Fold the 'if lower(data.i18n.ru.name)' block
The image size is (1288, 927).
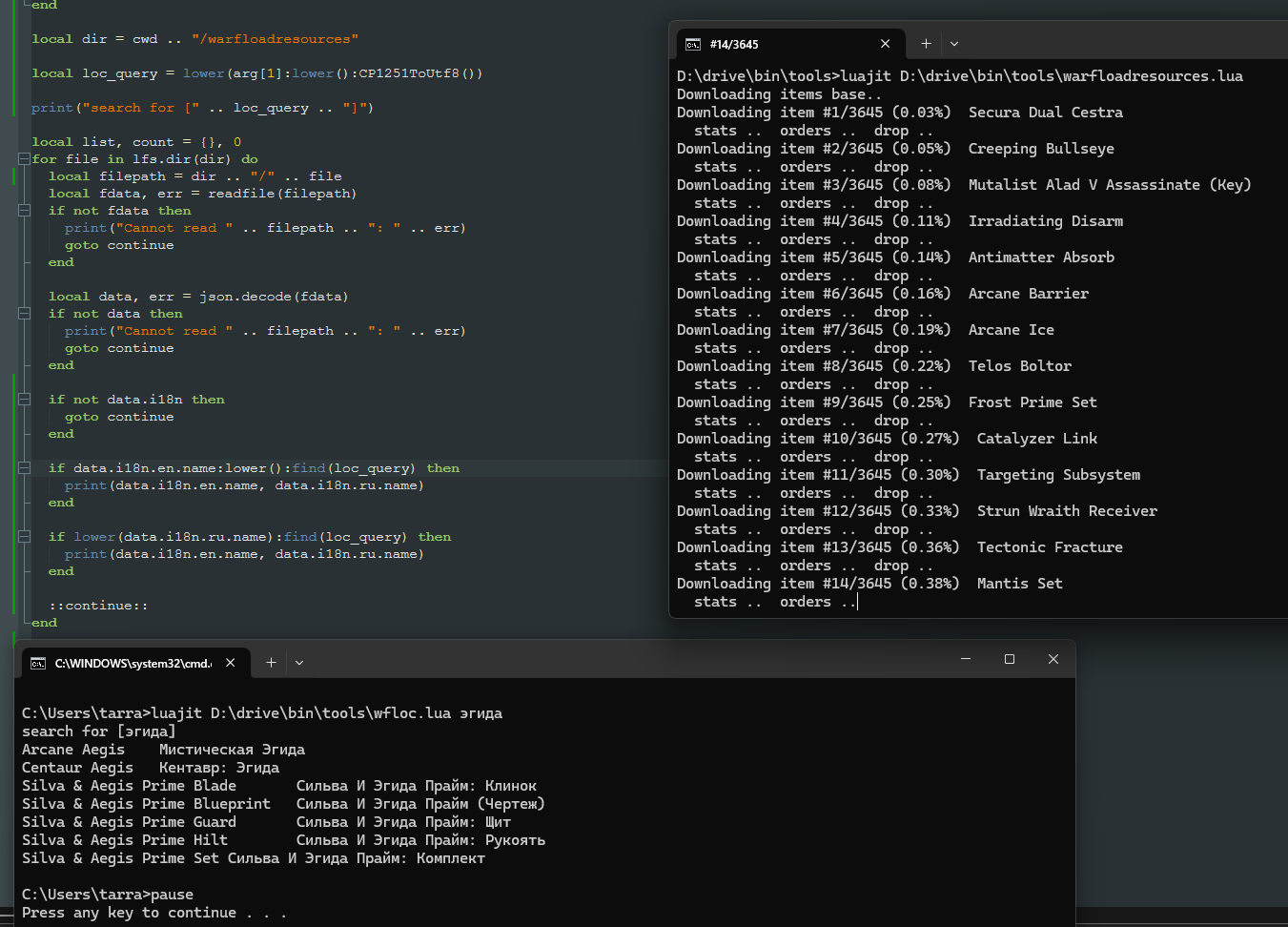(24, 537)
